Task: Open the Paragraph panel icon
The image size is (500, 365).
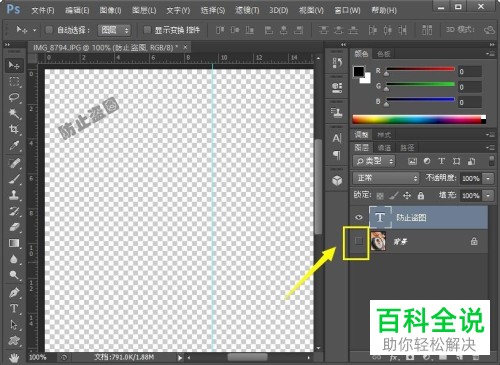Action: point(337,155)
